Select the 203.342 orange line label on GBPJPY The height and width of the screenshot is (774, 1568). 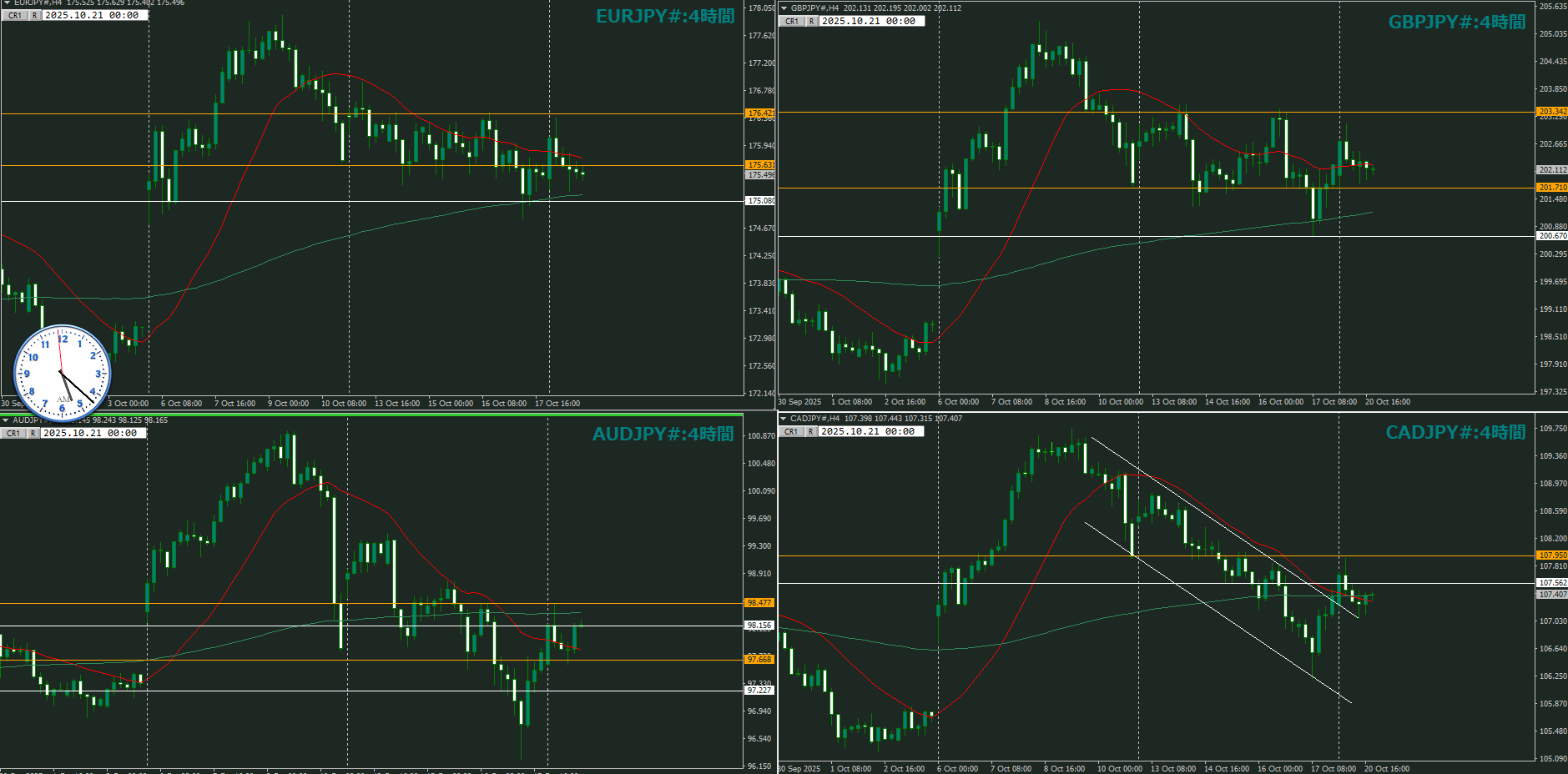1551,112
